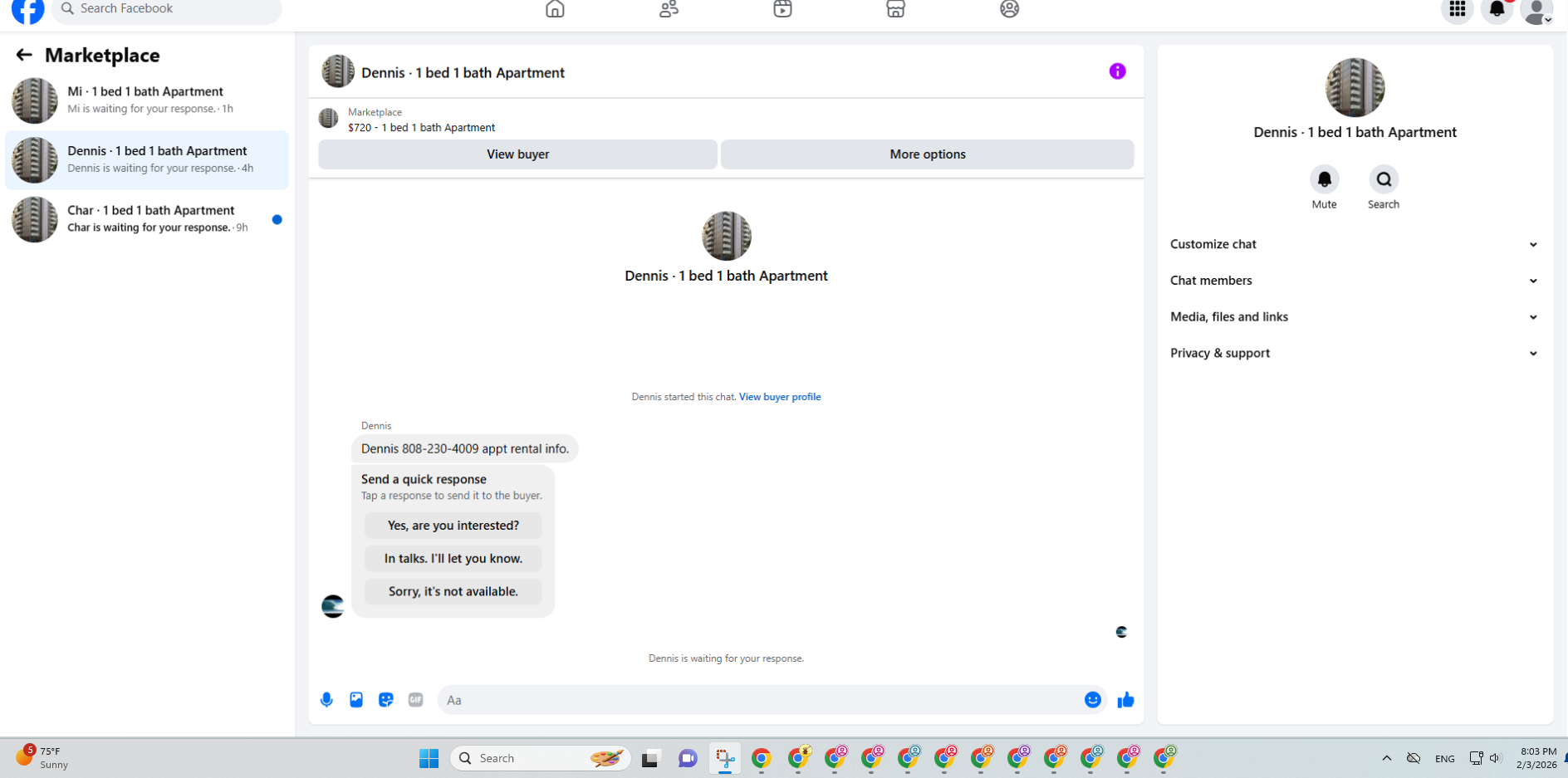Click the apartment photo in the right panel

(x=1355, y=88)
